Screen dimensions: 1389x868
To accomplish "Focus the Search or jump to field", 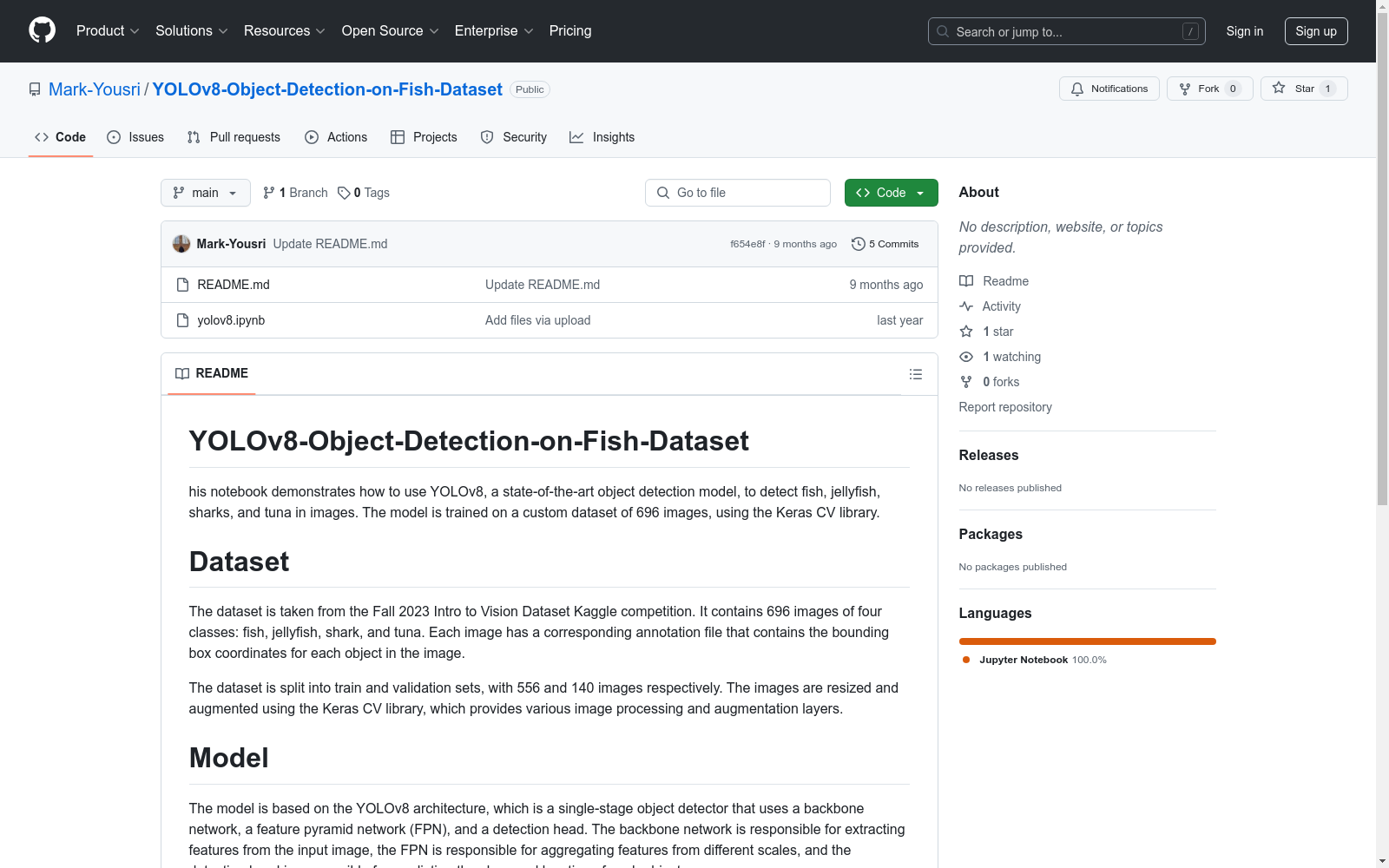I will [x=1067, y=31].
